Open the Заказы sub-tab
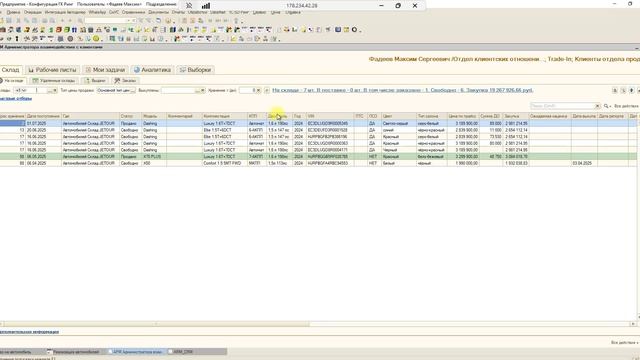640x360 pixels. click(x=125, y=81)
